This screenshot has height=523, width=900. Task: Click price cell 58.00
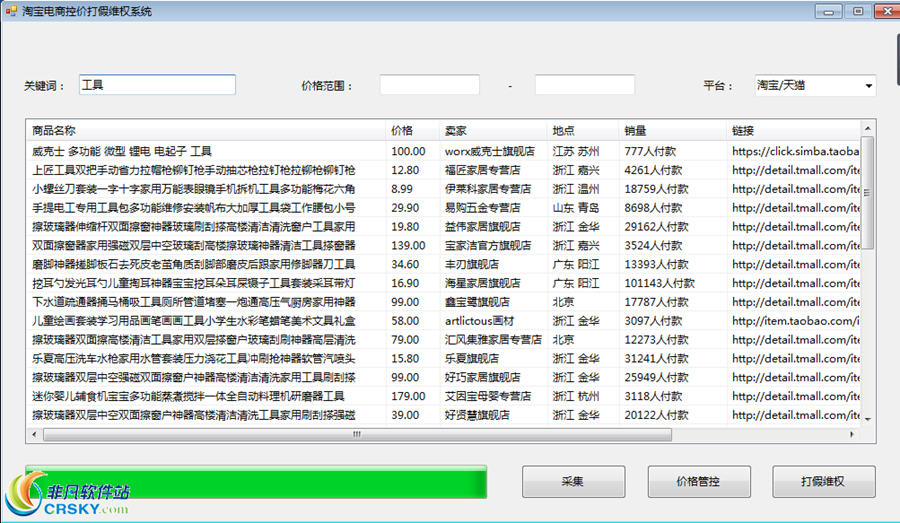tap(405, 321)
